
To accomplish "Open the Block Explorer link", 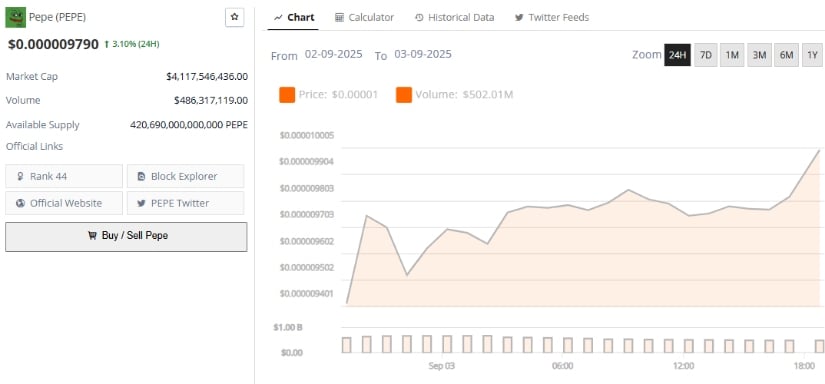I will tap(185, 176).
